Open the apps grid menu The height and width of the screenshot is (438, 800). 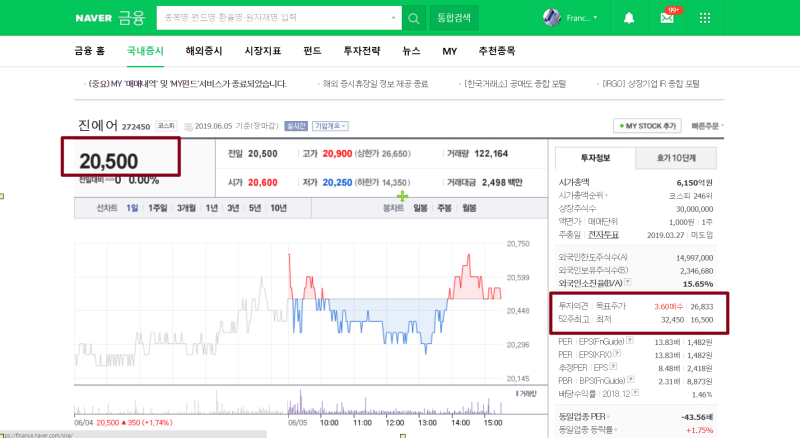pyautogui.click(x=705, y=18)
